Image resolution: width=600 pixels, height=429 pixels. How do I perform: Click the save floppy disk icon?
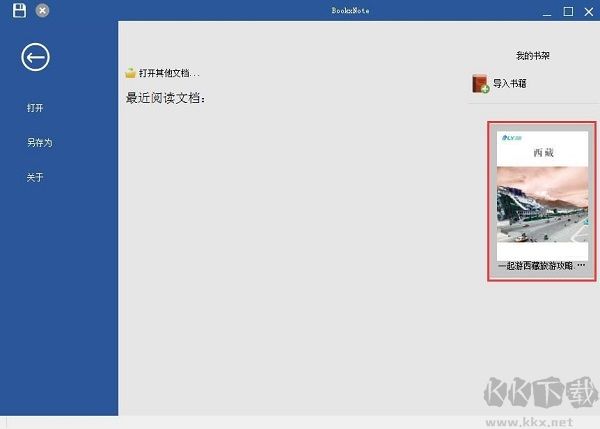(19, 10)
